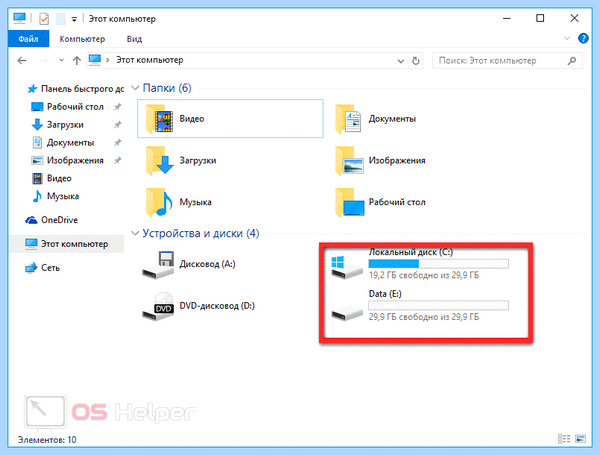Image resolution: width=600 pixels, height=455 pixels.
Task: Select the DVD-дисковод (D:) drive icon
Action: coord(158,307)
